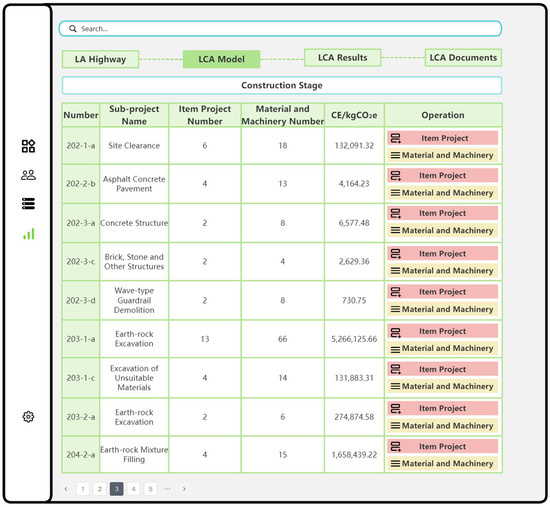
Task: Open the green bar chart icon
Action: 29,234
